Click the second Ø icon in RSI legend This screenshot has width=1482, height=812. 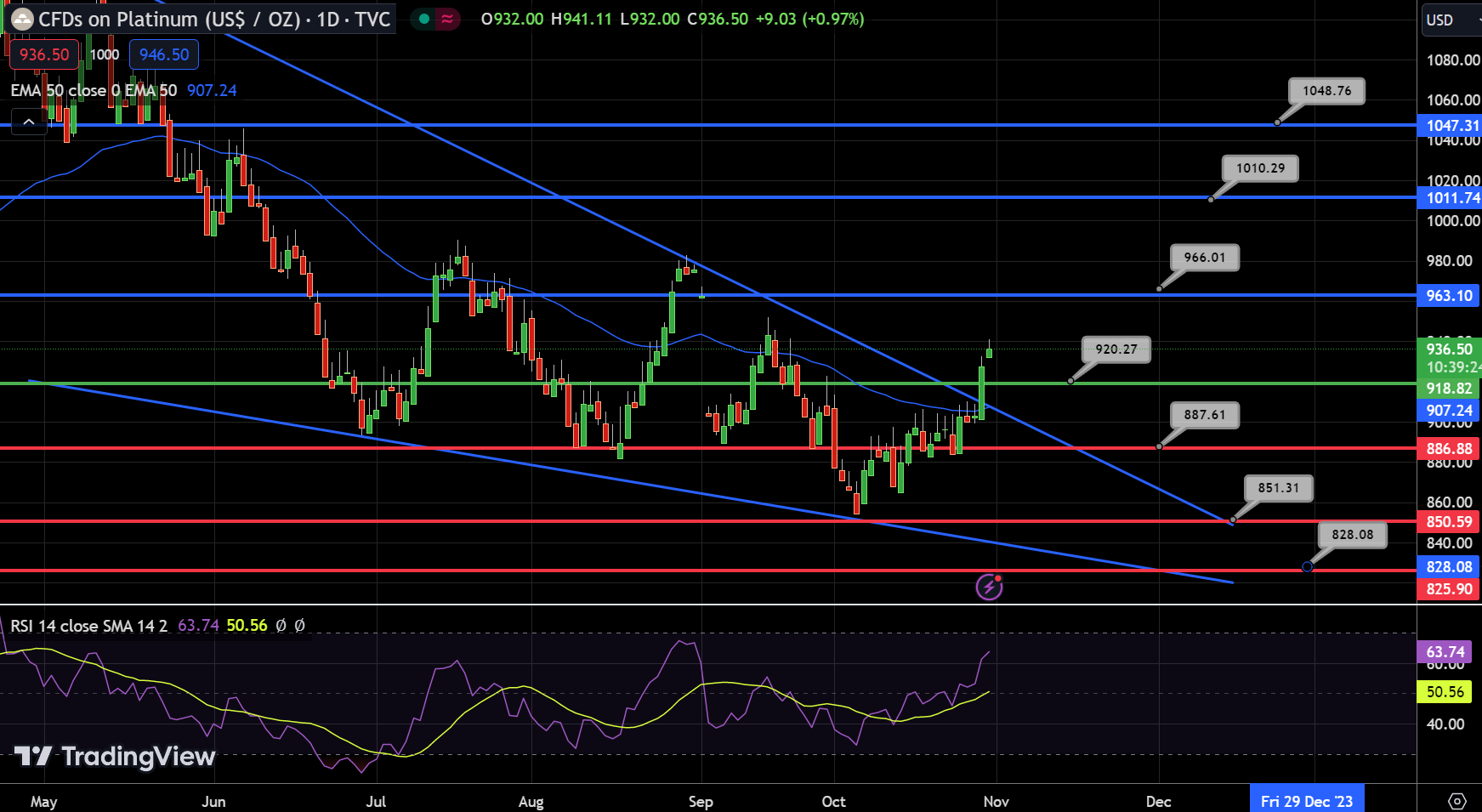(x=299, y=625)
